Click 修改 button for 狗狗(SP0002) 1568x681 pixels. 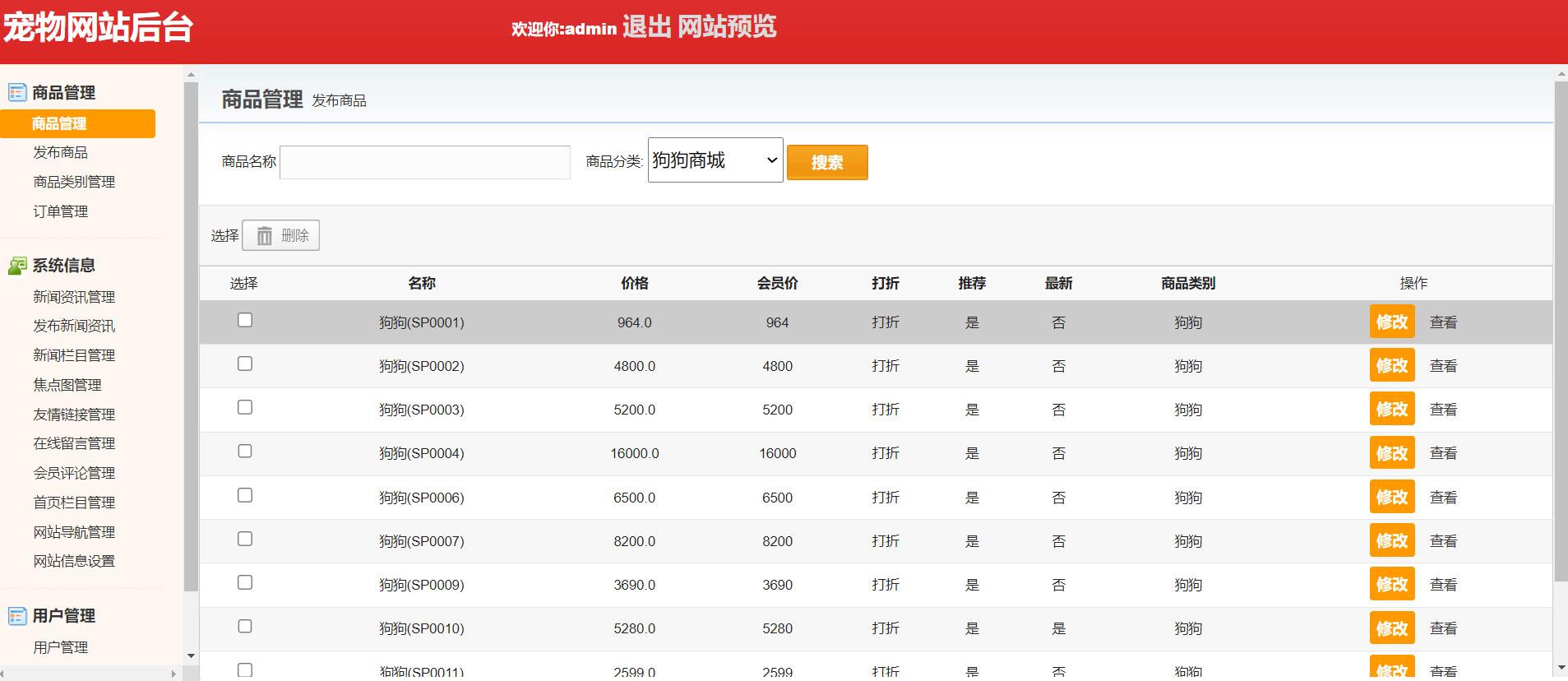1392,365
